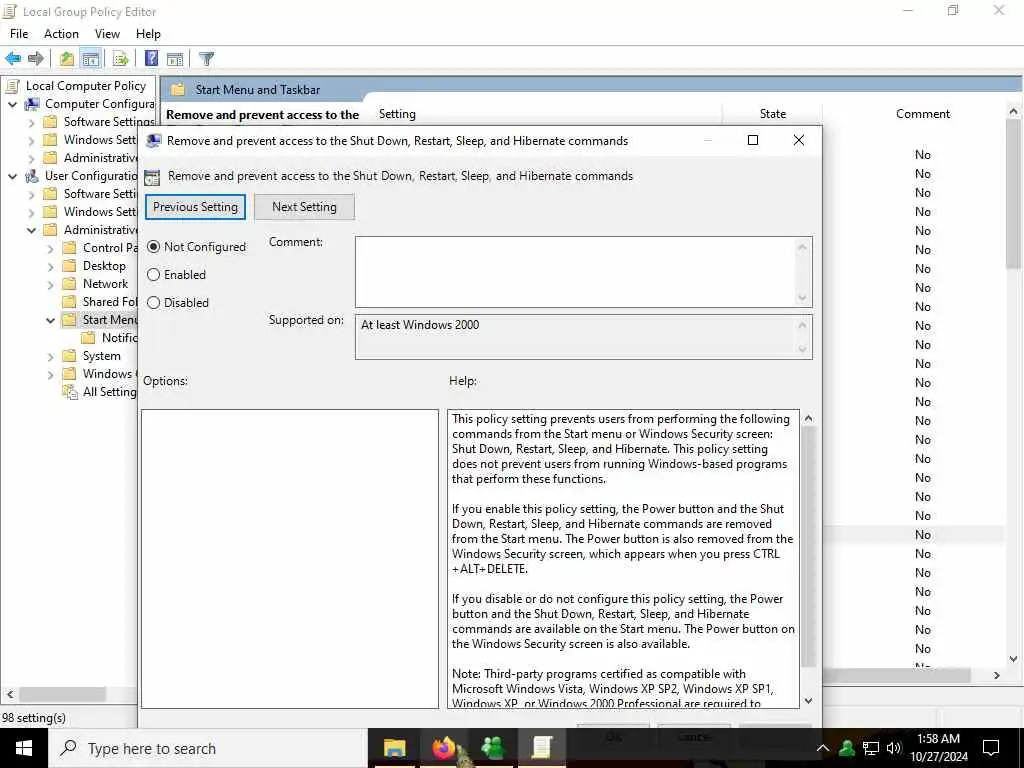Maximize the policy setting dialog
The image size is (1024, 768).
(753, 140)
